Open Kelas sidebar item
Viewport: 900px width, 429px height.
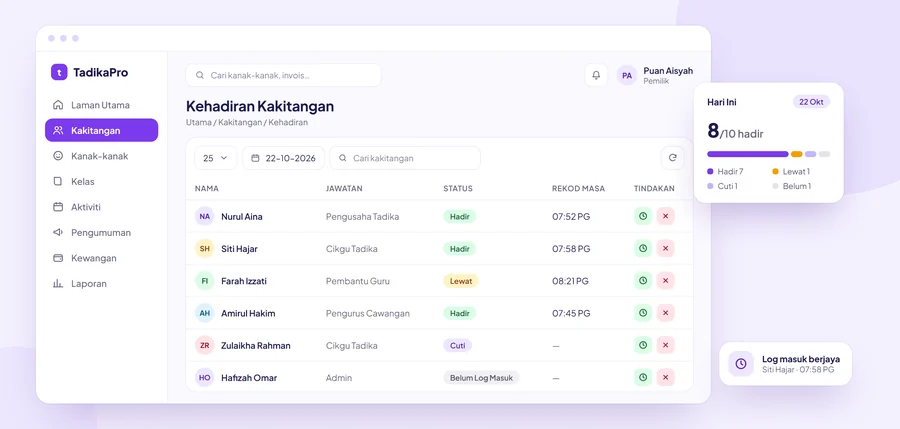point(101,181)
